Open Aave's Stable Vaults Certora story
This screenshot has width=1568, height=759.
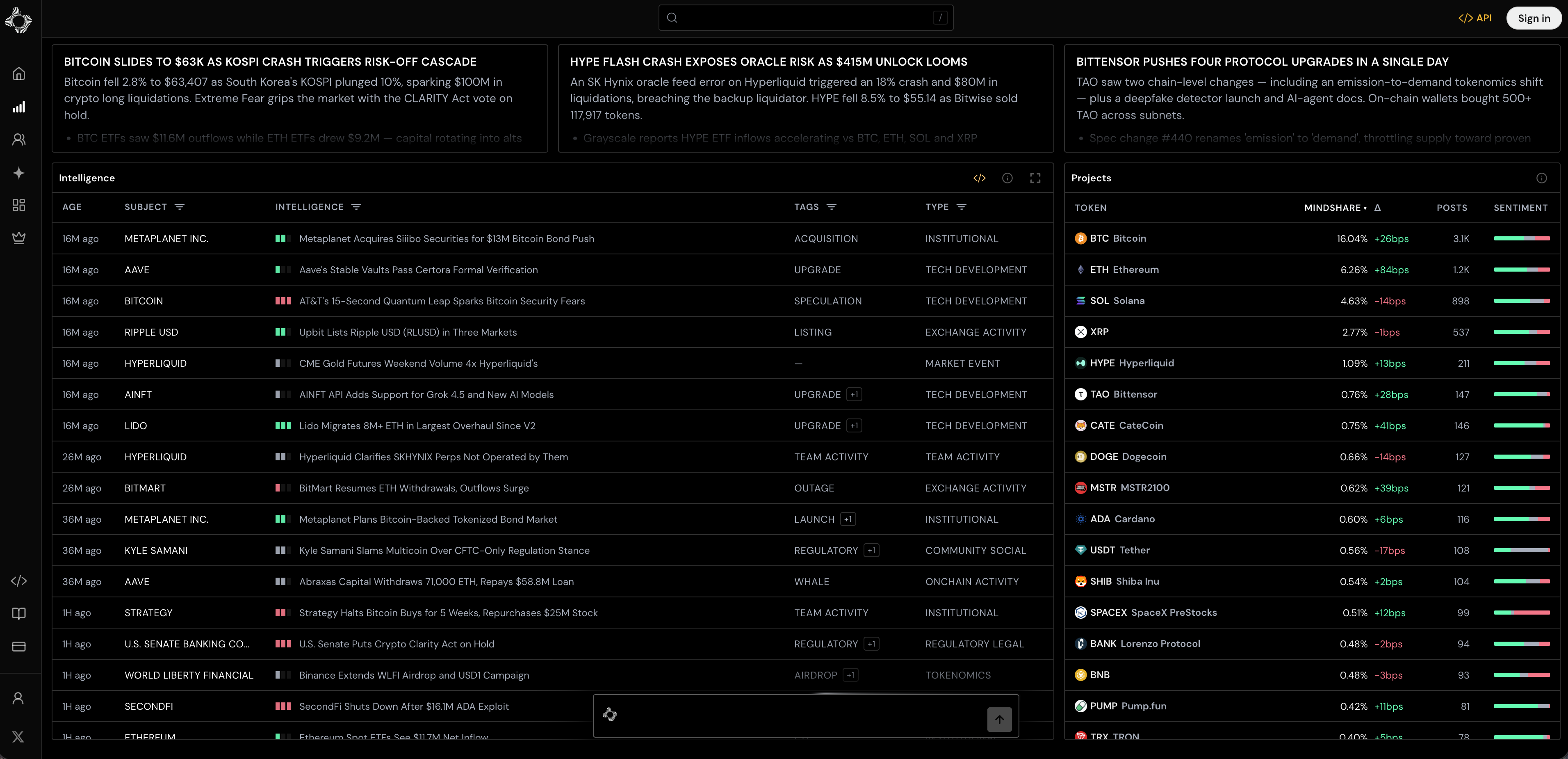[x=419, y=270]
